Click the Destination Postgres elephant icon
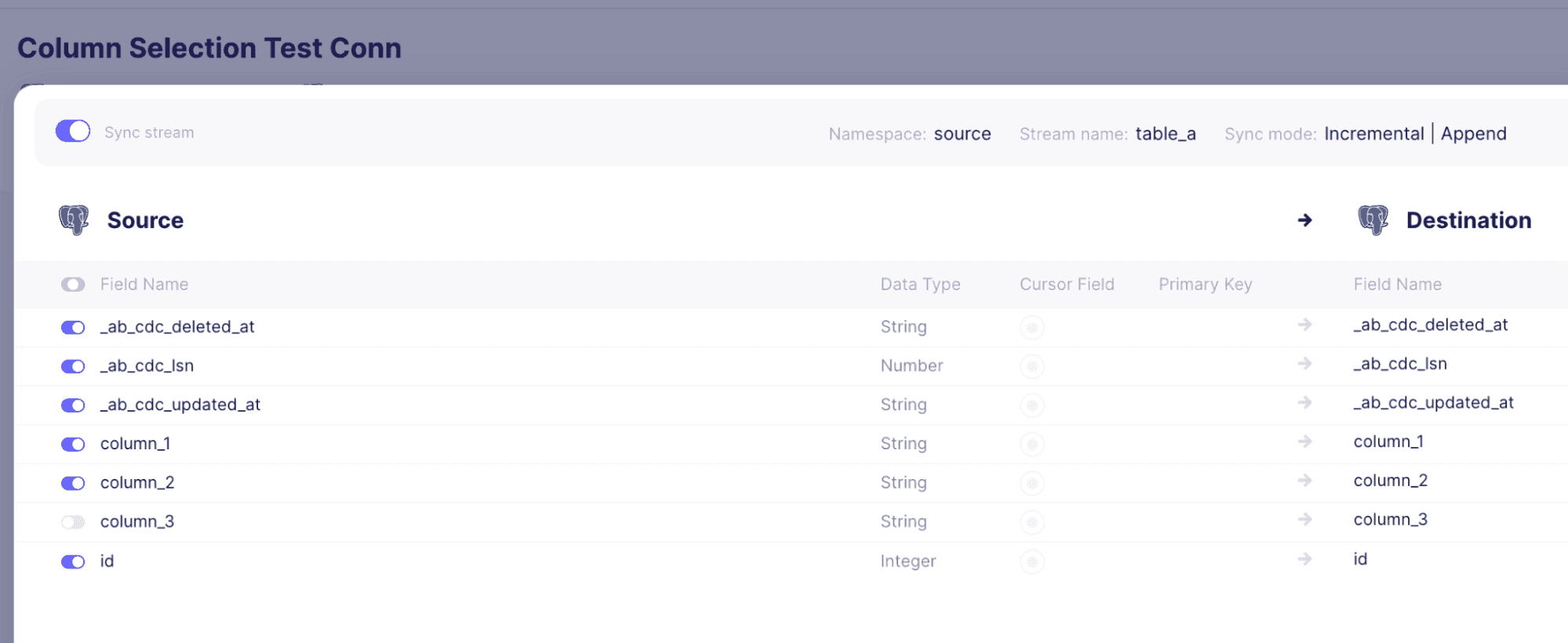This screenshot has width=1568, height=643. [x=1373, y=220]
